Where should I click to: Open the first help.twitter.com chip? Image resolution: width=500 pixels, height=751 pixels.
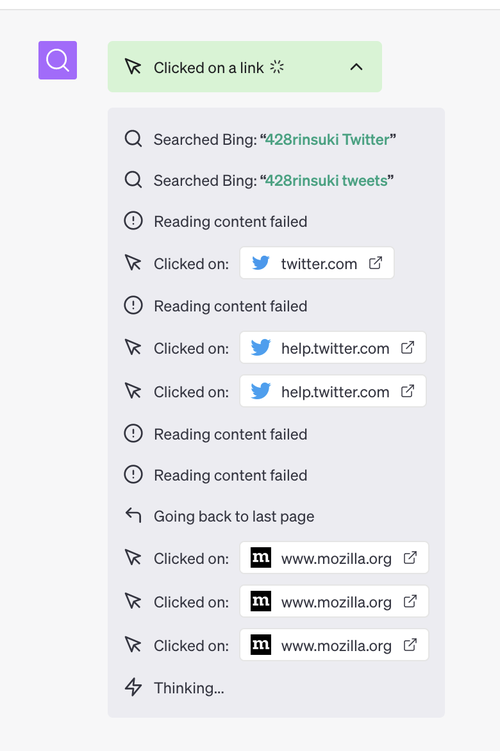333,348
